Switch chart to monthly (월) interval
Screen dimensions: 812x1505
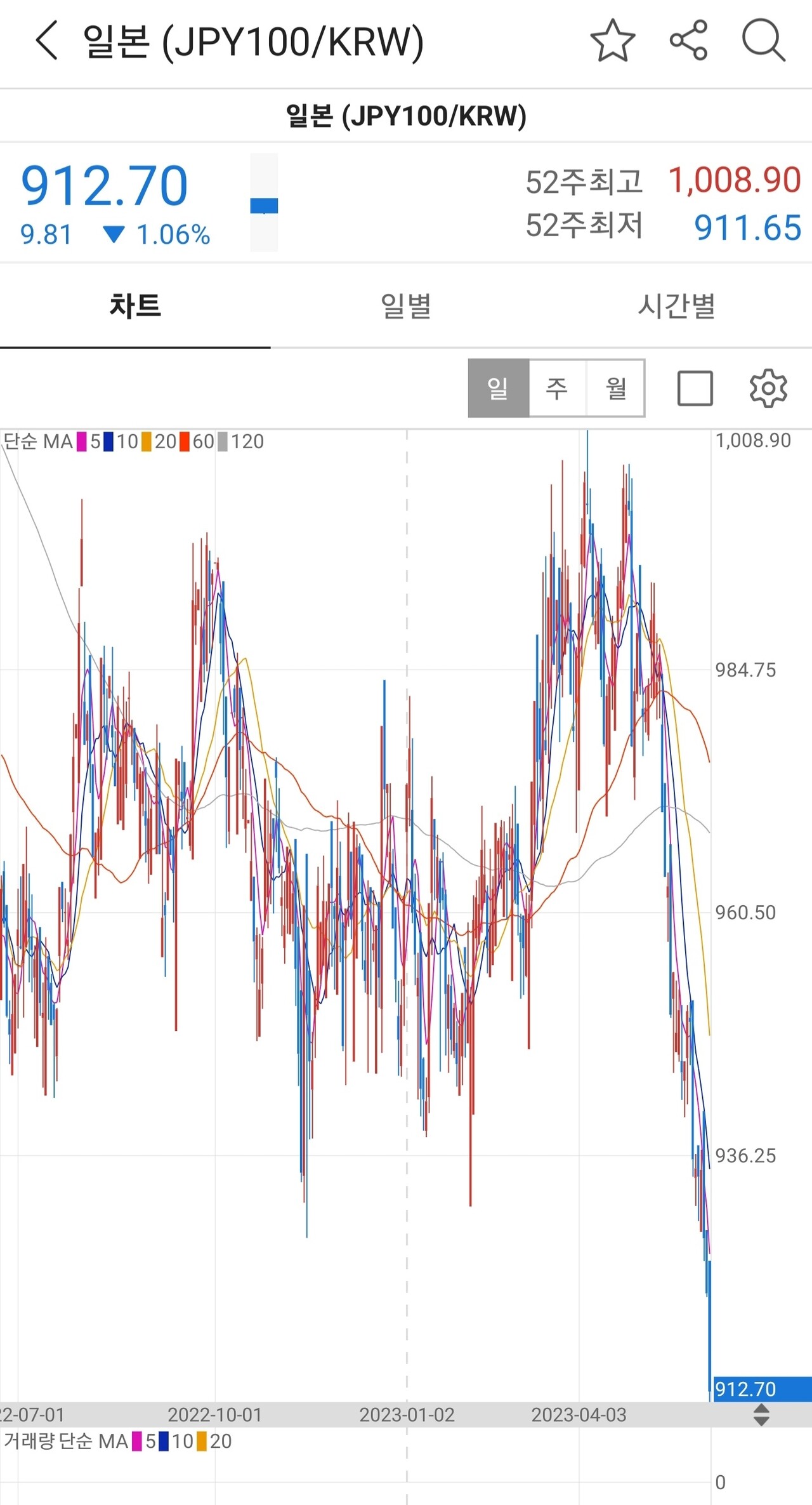tap(615, 388)
